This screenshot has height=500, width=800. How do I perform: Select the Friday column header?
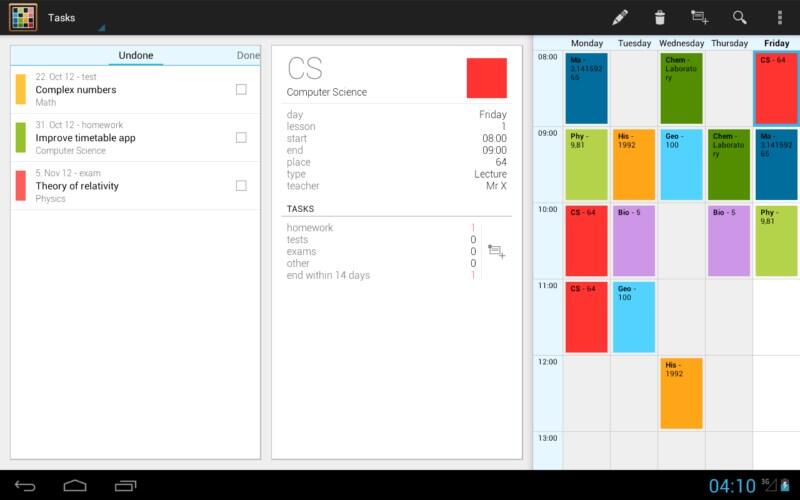pyautogui.click(x=776, y=43)
